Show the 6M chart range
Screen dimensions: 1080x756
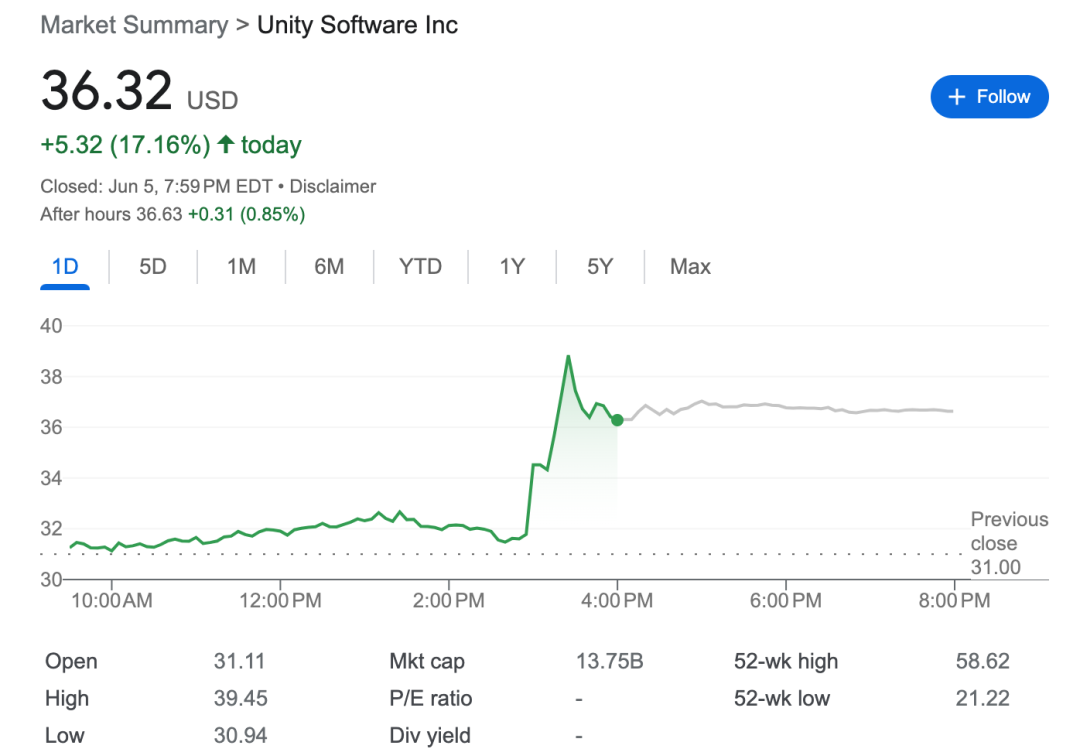pos(329,267)
